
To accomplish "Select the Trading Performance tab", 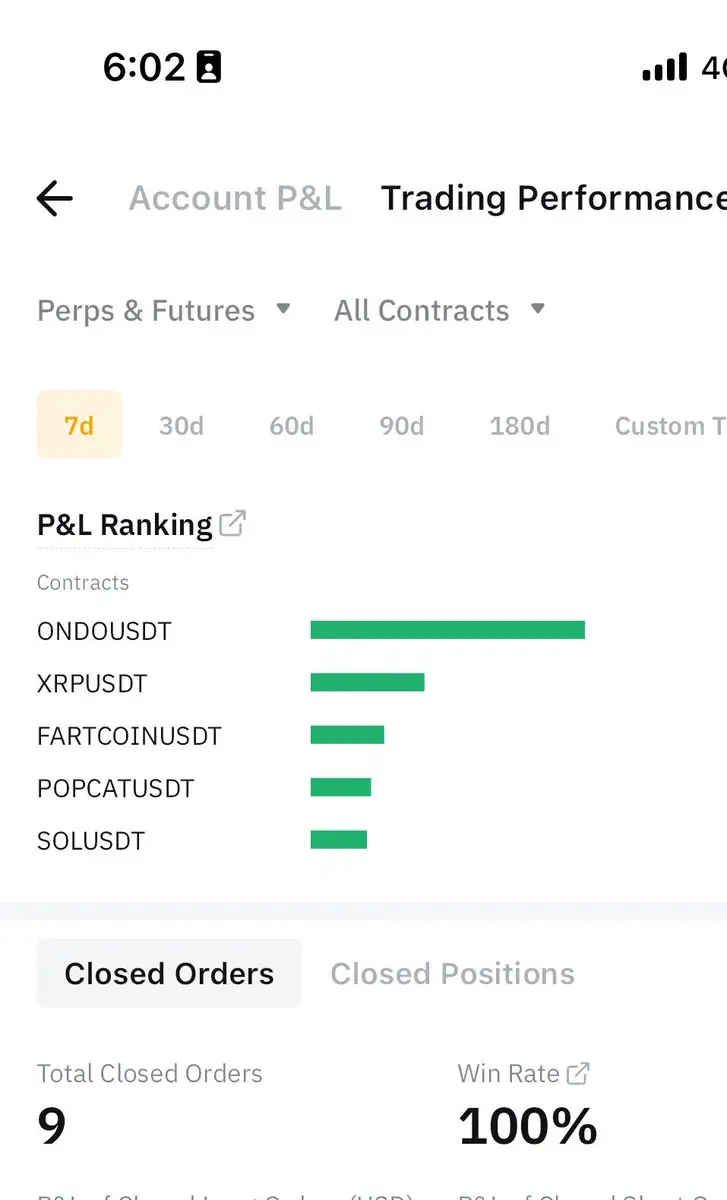I will pyautogui.click(x=553, y=198).
